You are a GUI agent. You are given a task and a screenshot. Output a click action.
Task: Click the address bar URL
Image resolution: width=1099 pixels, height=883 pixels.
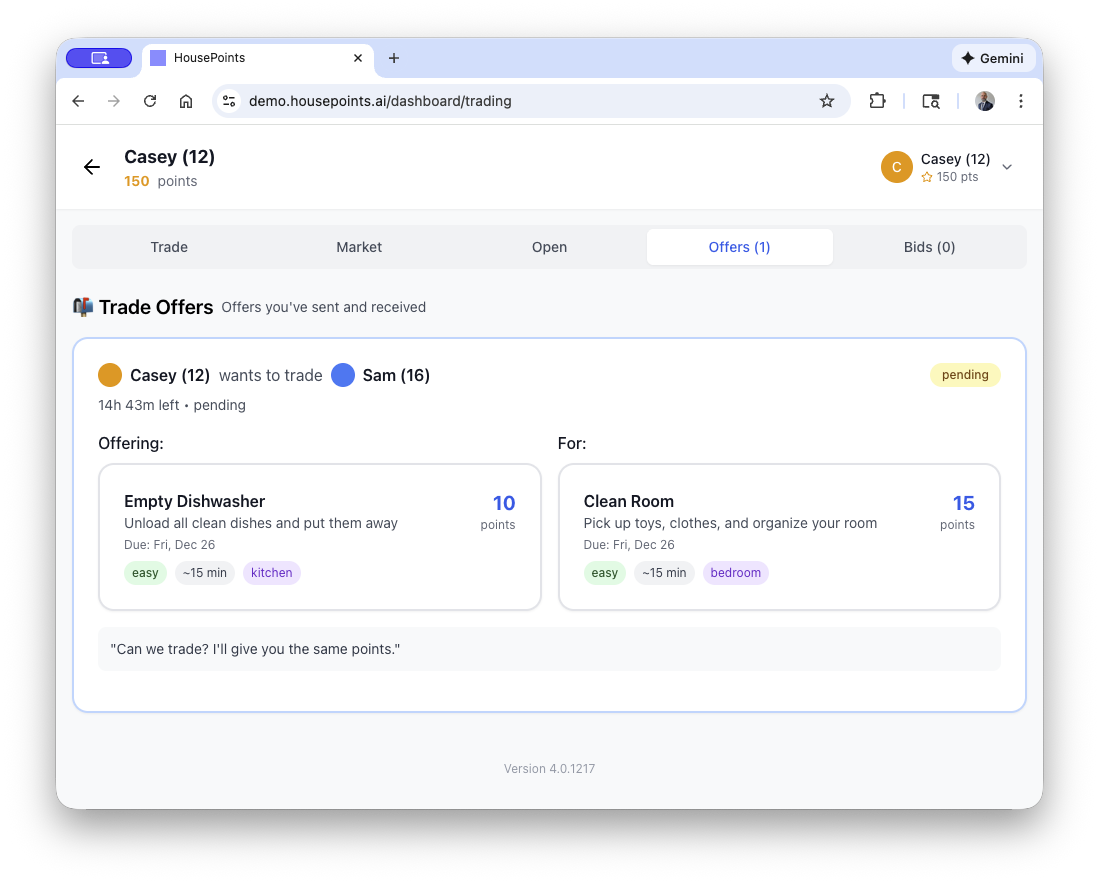click(381, 101)
